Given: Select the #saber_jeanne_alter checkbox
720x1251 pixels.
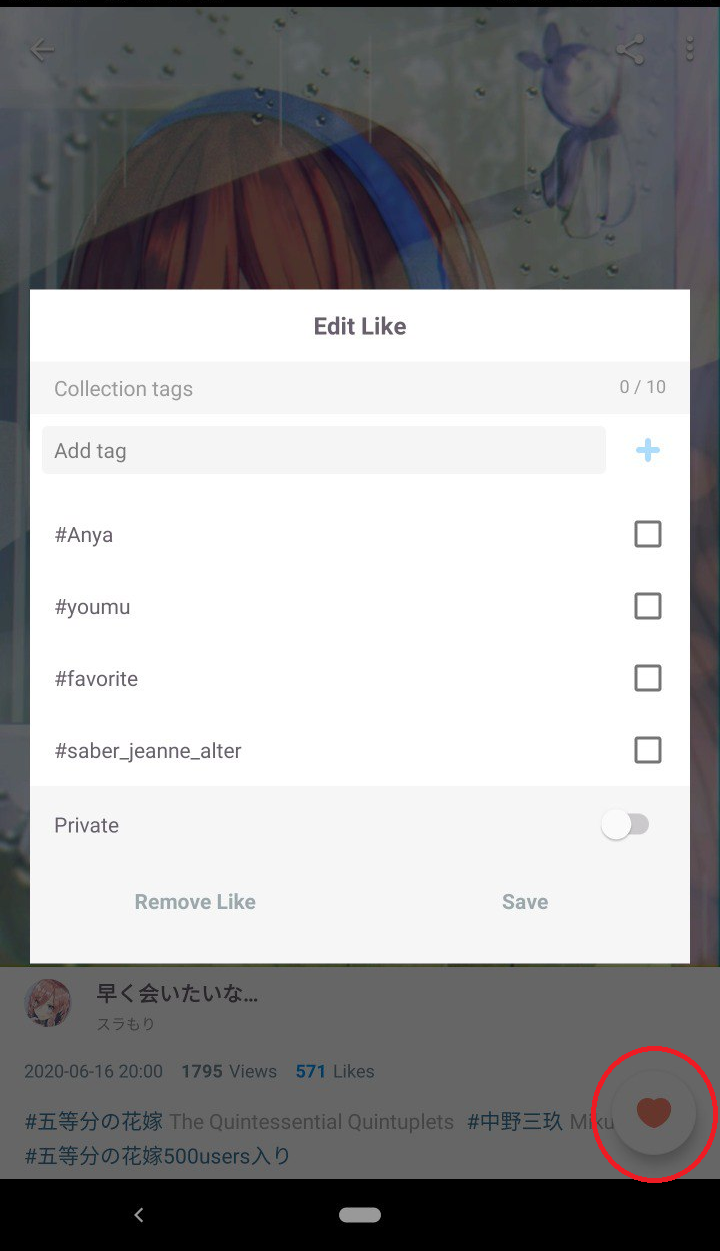Looking at the screenshot, I should [x=648, y=750].
